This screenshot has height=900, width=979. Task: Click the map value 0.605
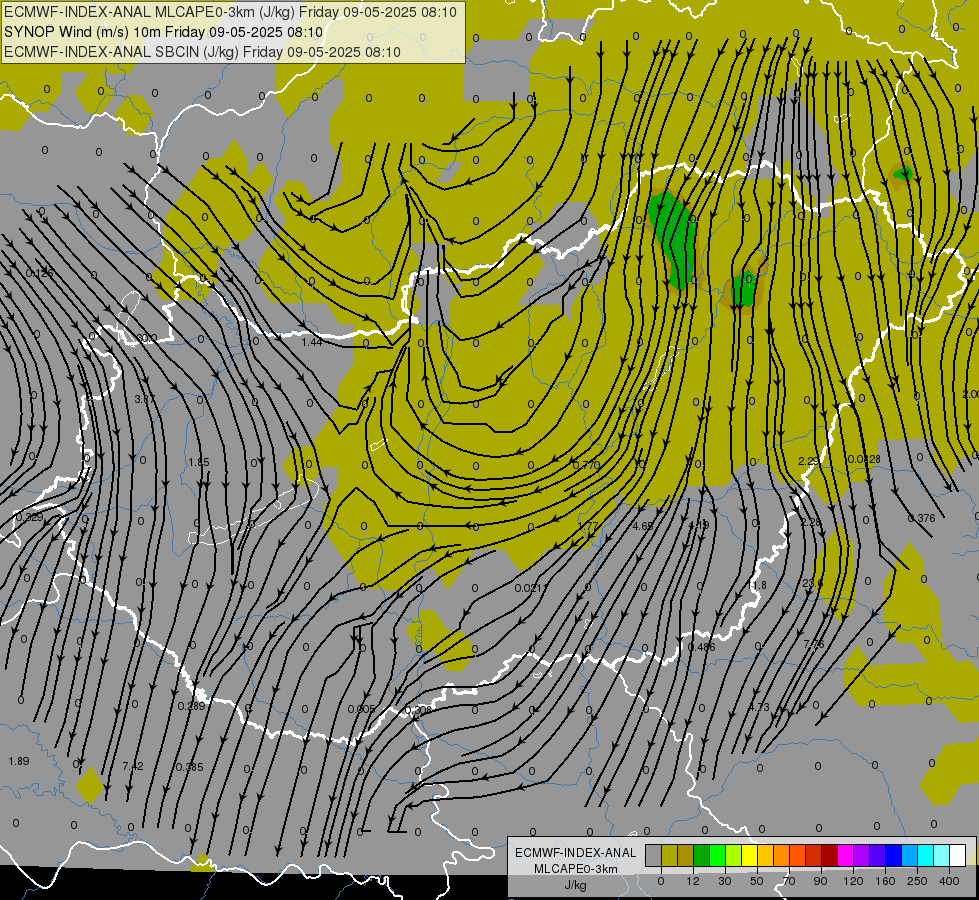(362, 709)
